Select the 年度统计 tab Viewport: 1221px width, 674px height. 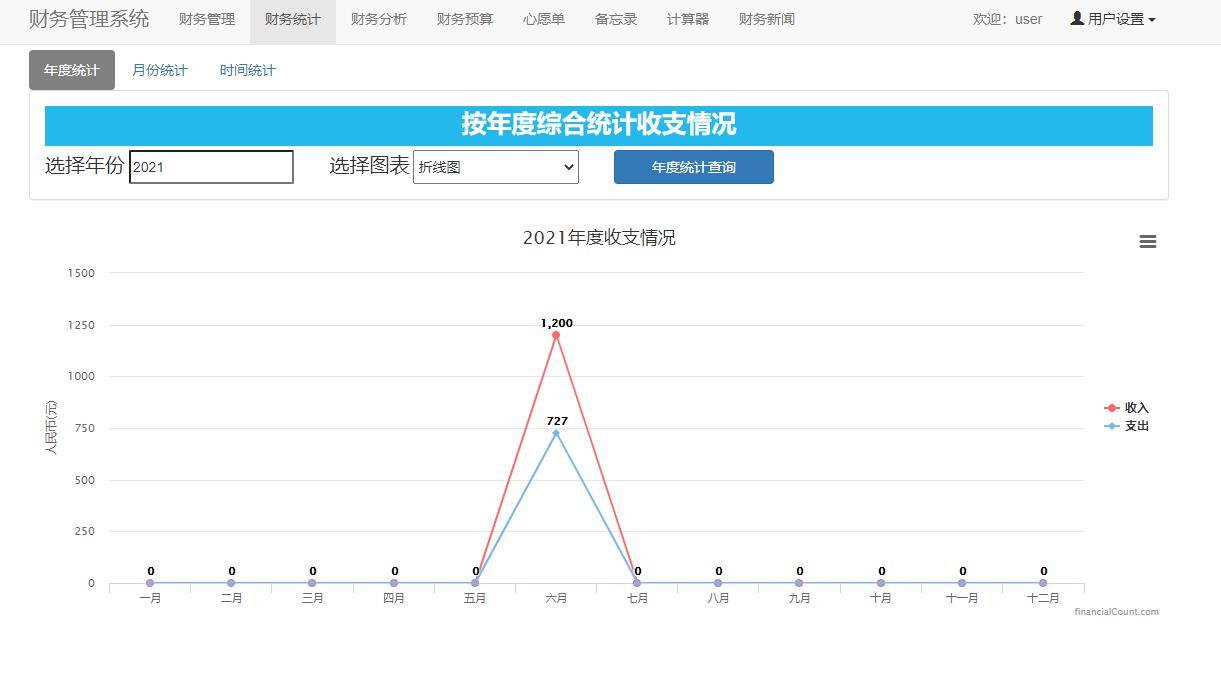71,69
